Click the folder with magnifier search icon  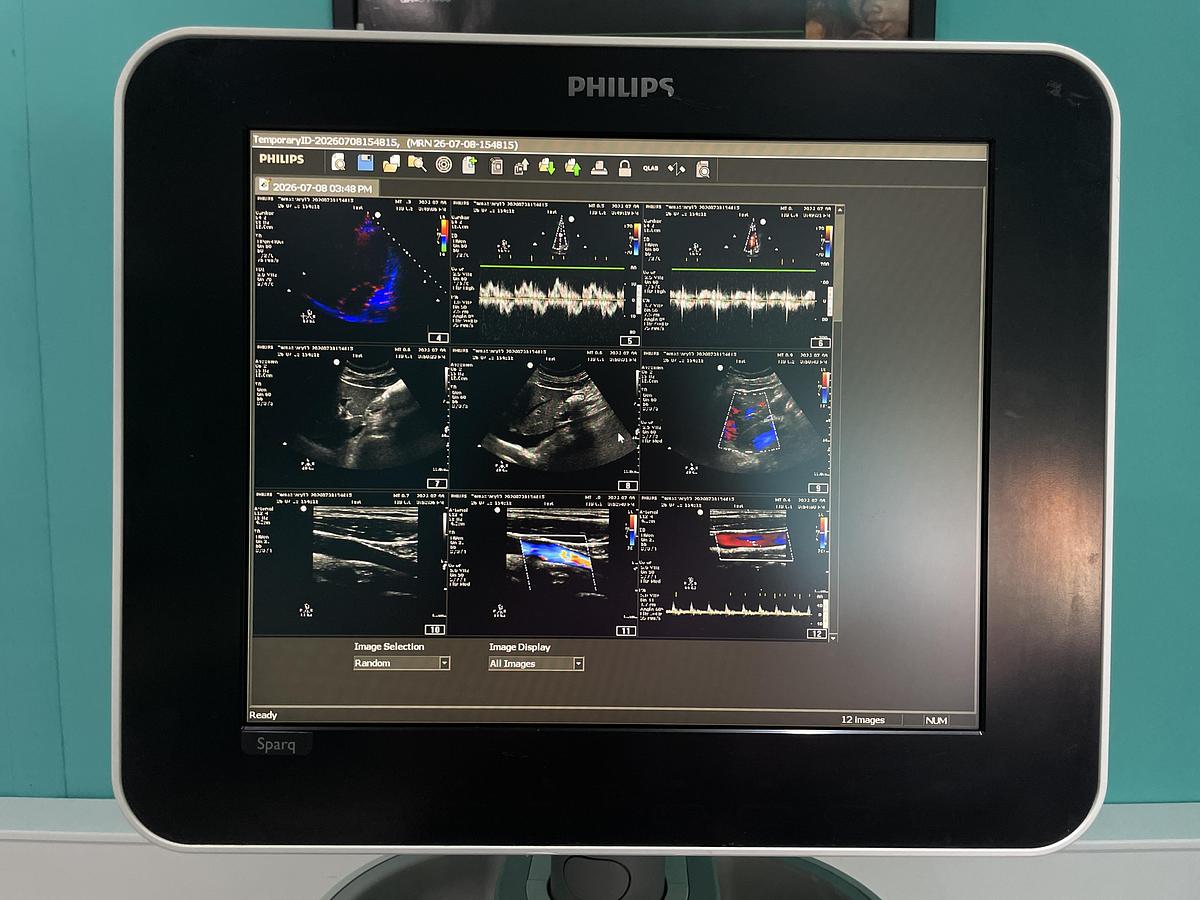click(417, 163)
